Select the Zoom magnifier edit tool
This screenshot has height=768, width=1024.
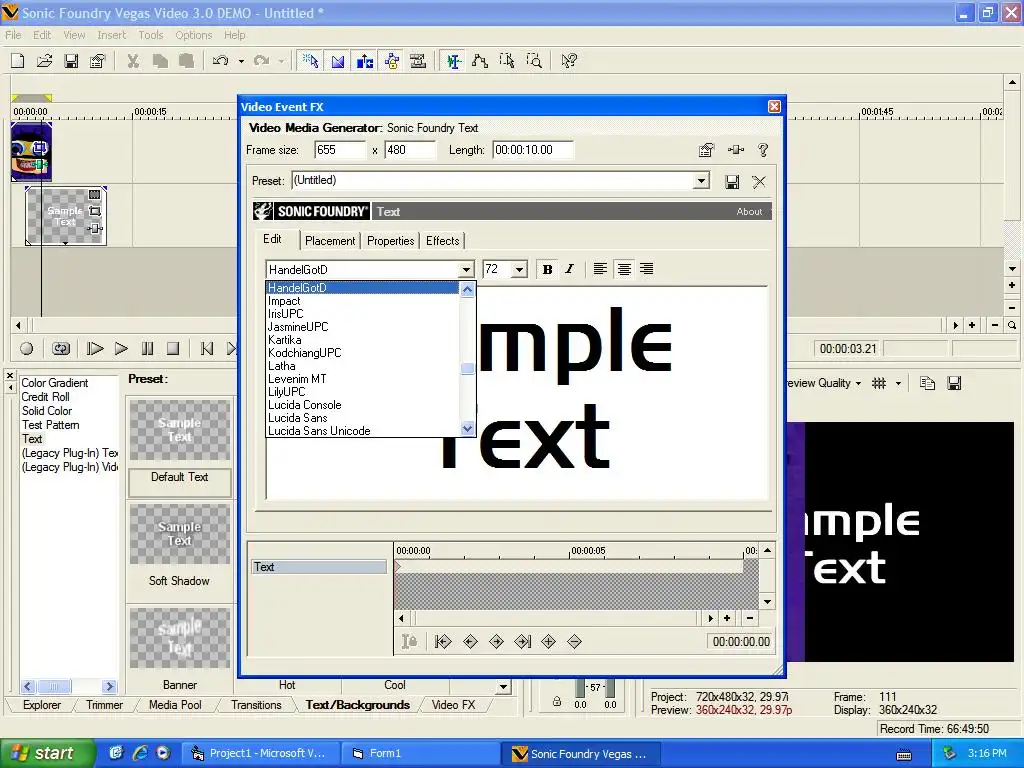[x=534, y=61]
